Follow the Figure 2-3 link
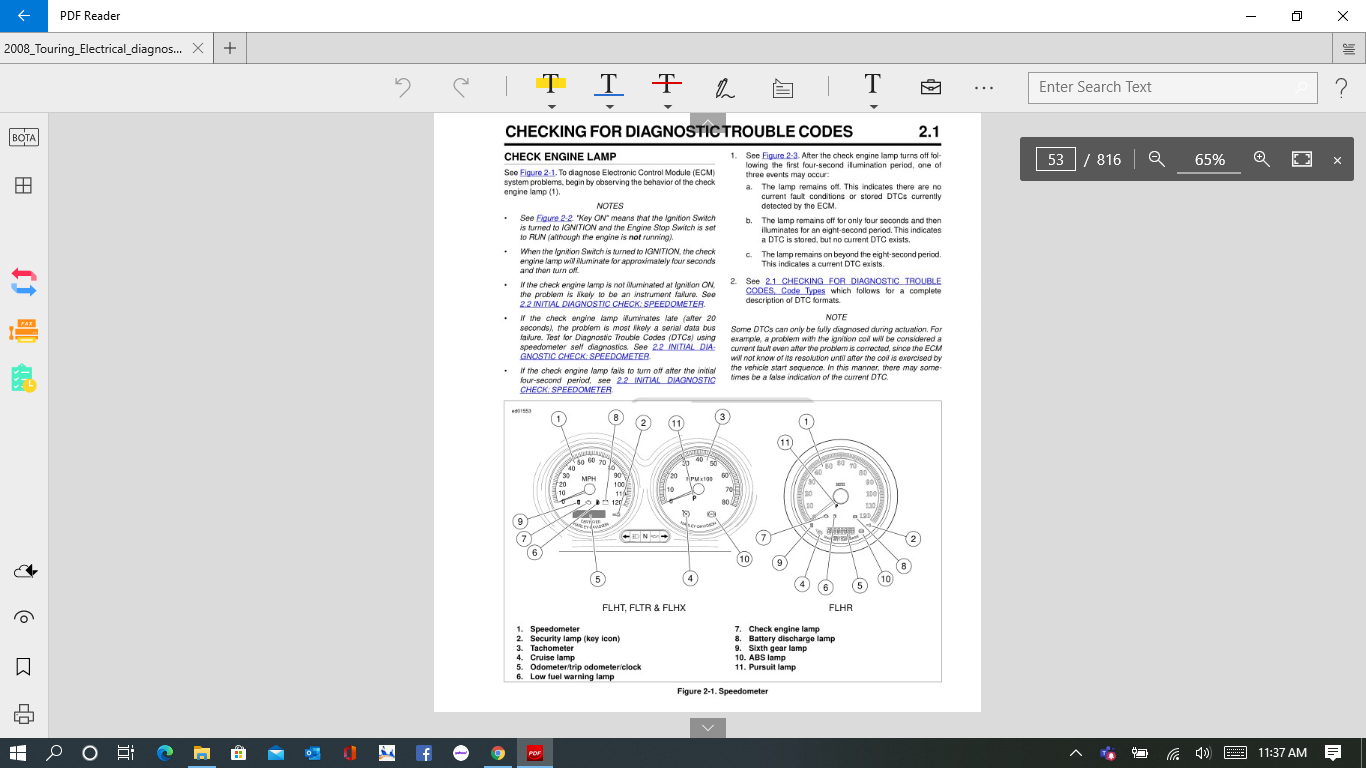Image resolution: width=1366 pixels, height=768 pixels. tap(779, 156)
